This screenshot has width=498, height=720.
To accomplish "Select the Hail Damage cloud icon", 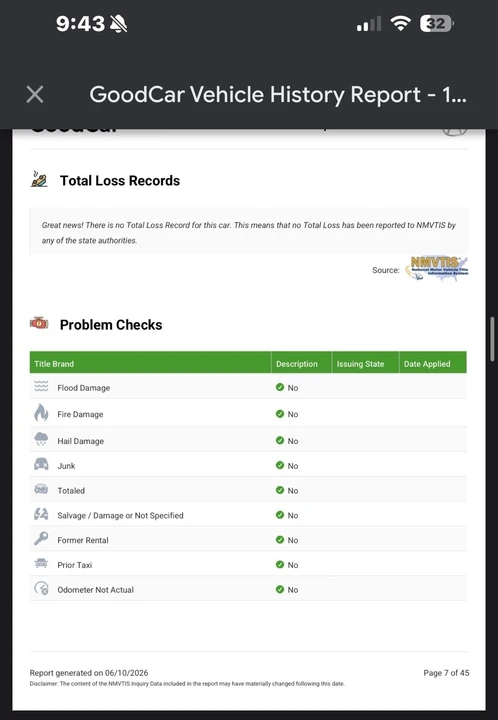I will pyautogui.click(x=41, y=439).
